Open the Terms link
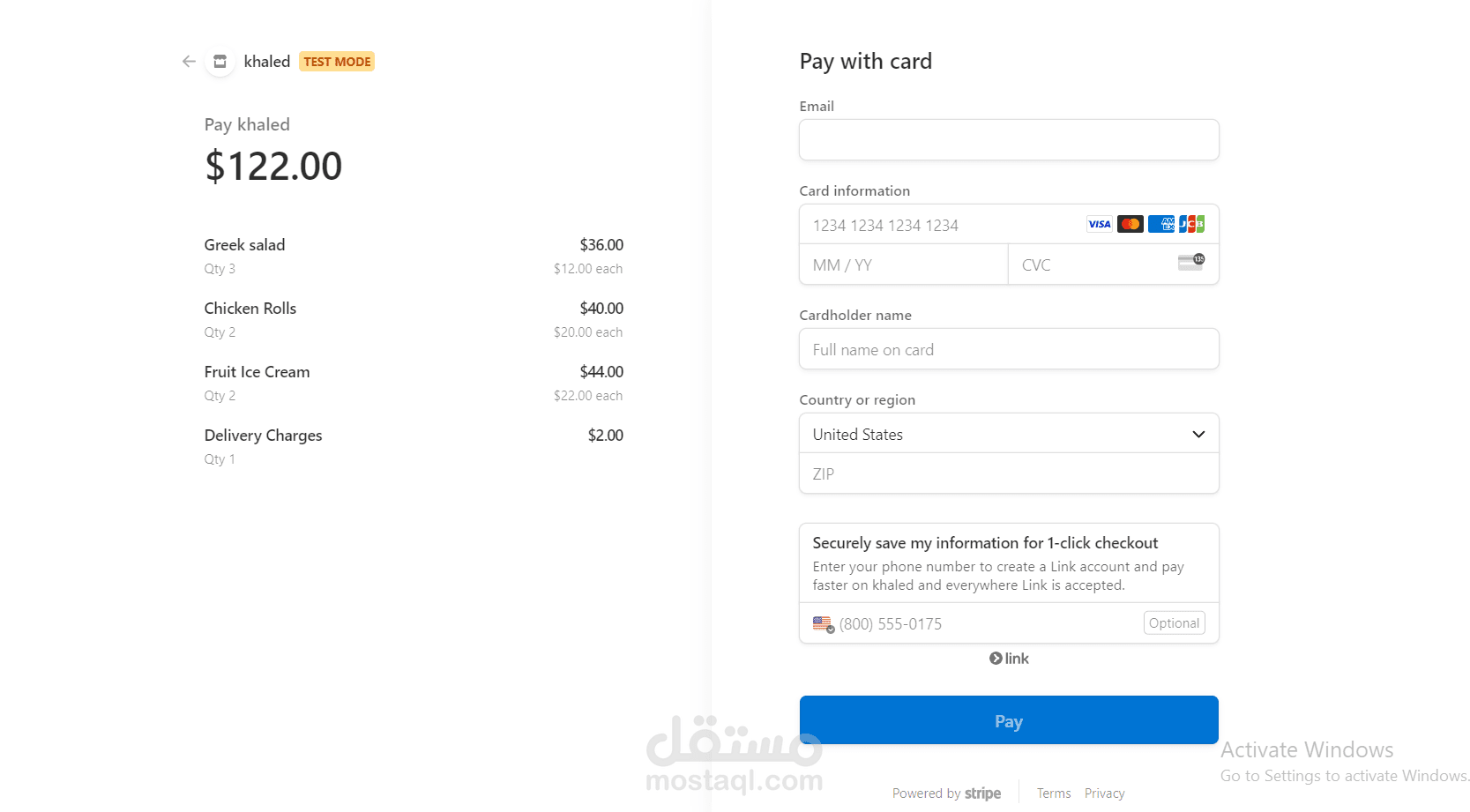 1054,793
